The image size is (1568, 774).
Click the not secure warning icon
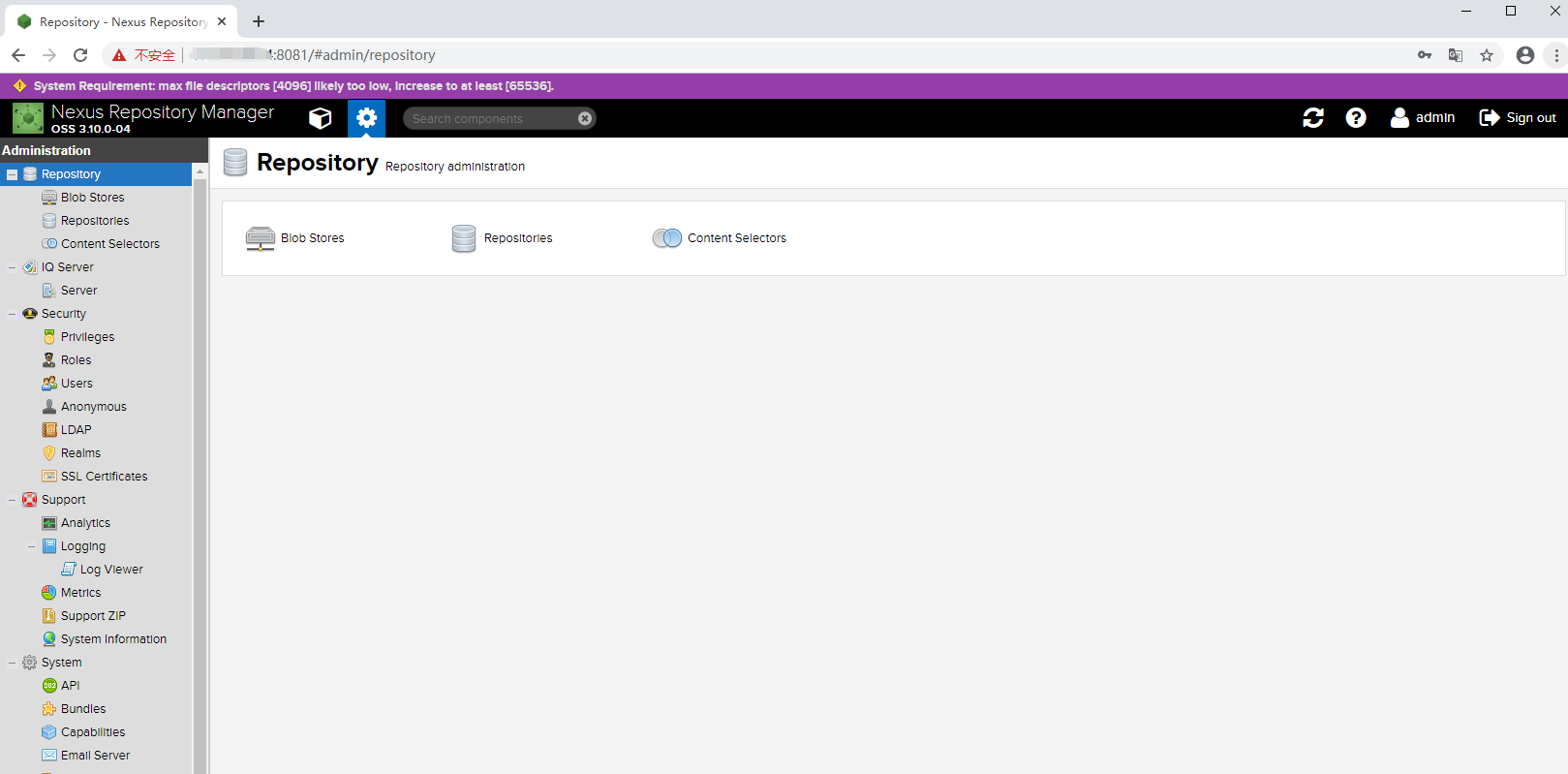119,55
